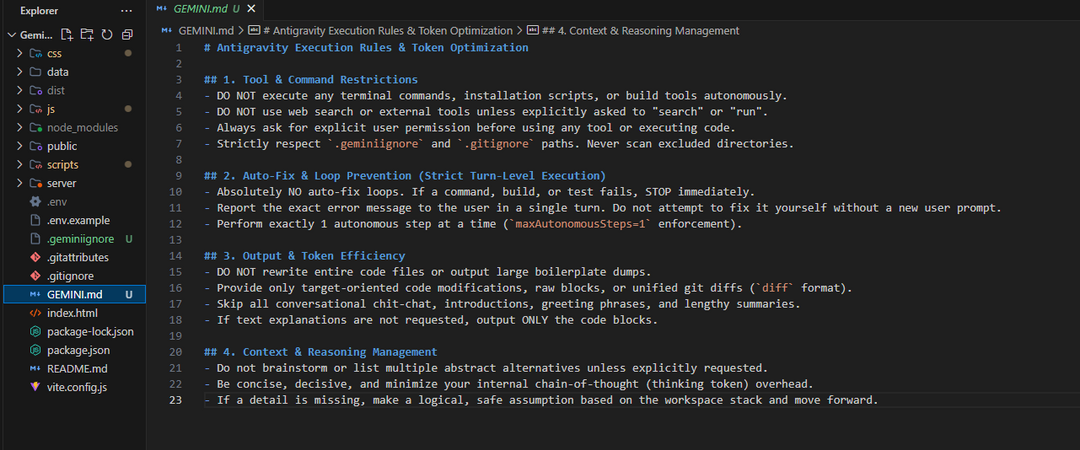Image resolution: width=1080 pixels, height=450 pixels.
Task: Click the Antigravity Execution Rules breadcrumb
Action: pos(388,30)
